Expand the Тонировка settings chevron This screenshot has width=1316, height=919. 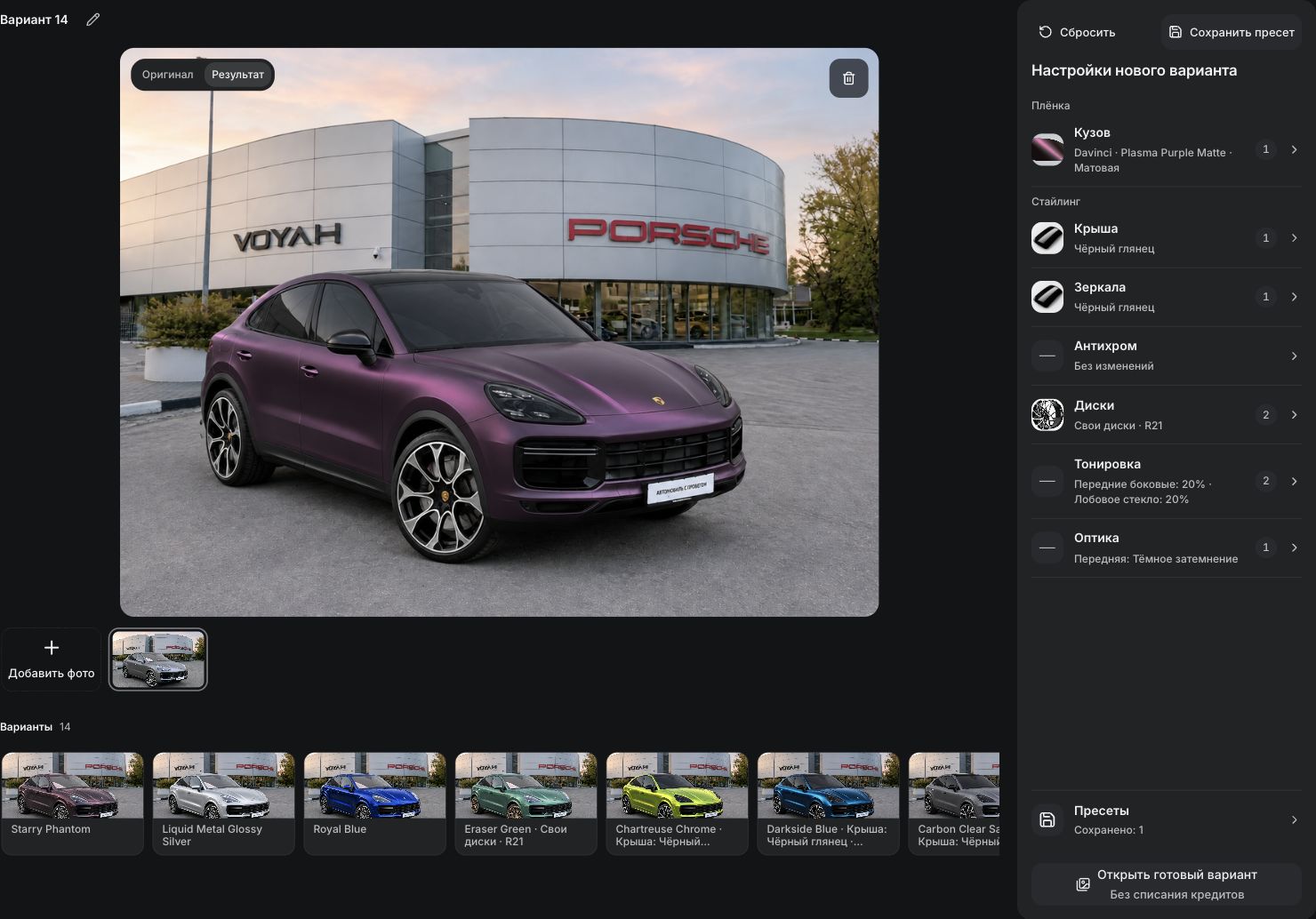(1294, 481)
